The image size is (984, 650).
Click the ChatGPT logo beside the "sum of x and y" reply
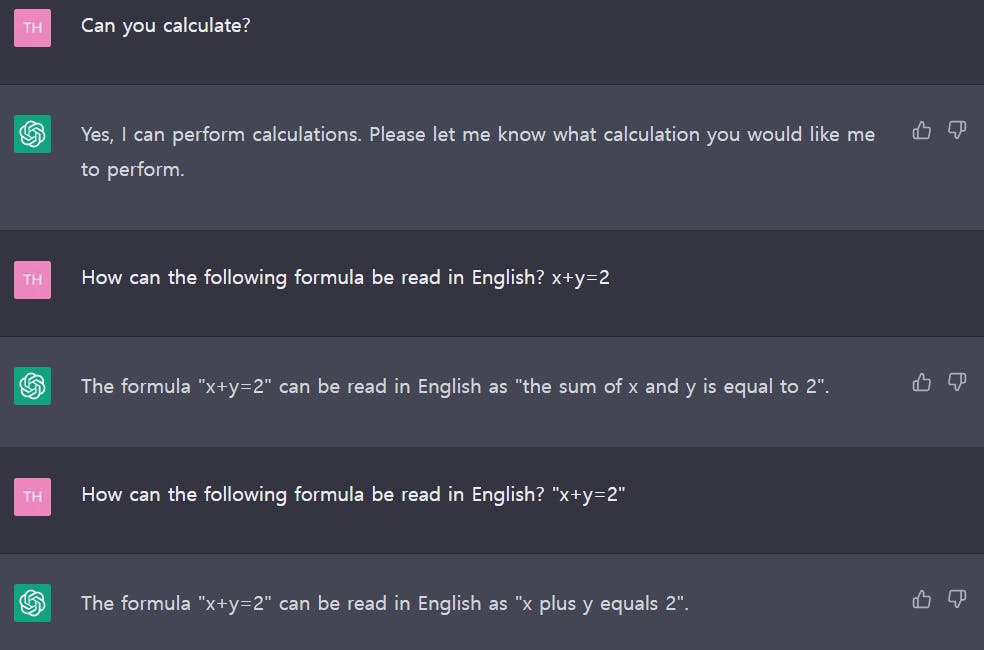(x=33, y=386)
